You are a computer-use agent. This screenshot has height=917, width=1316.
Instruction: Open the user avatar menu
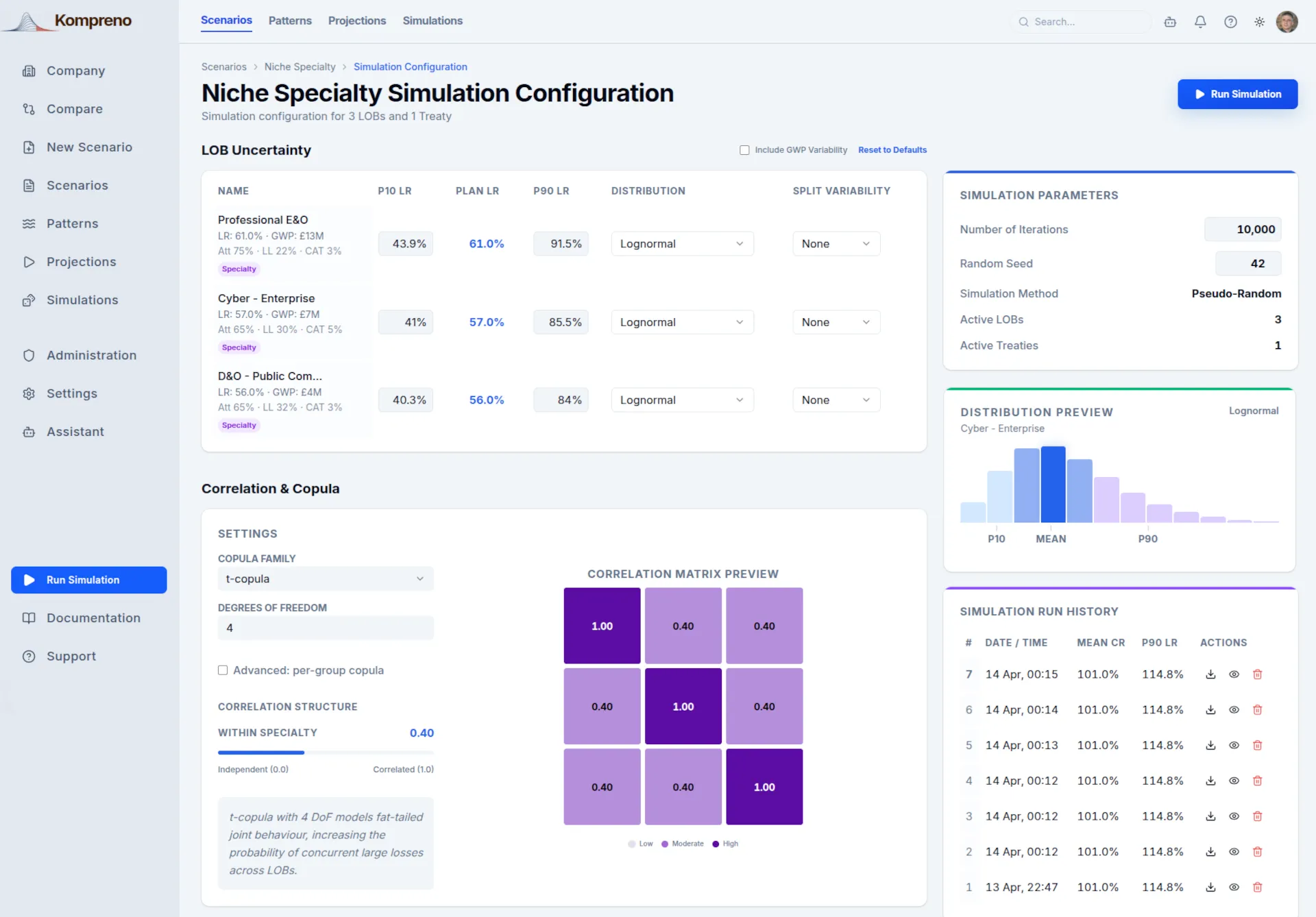[1287, 22]
